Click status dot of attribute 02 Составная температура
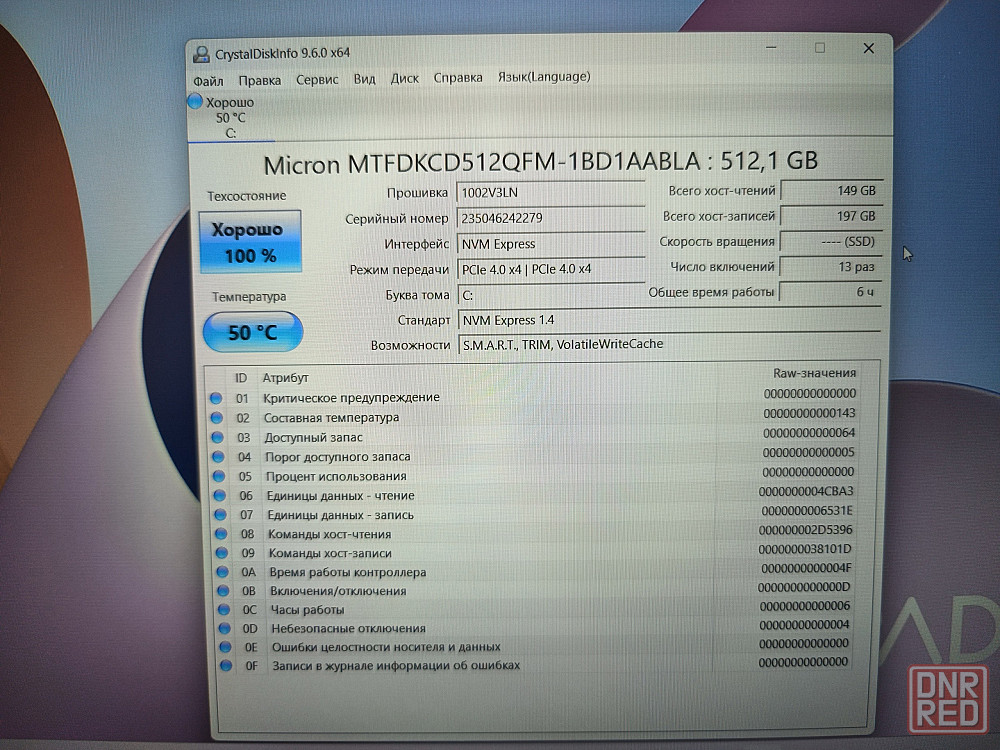 click(x=216, y=418)
